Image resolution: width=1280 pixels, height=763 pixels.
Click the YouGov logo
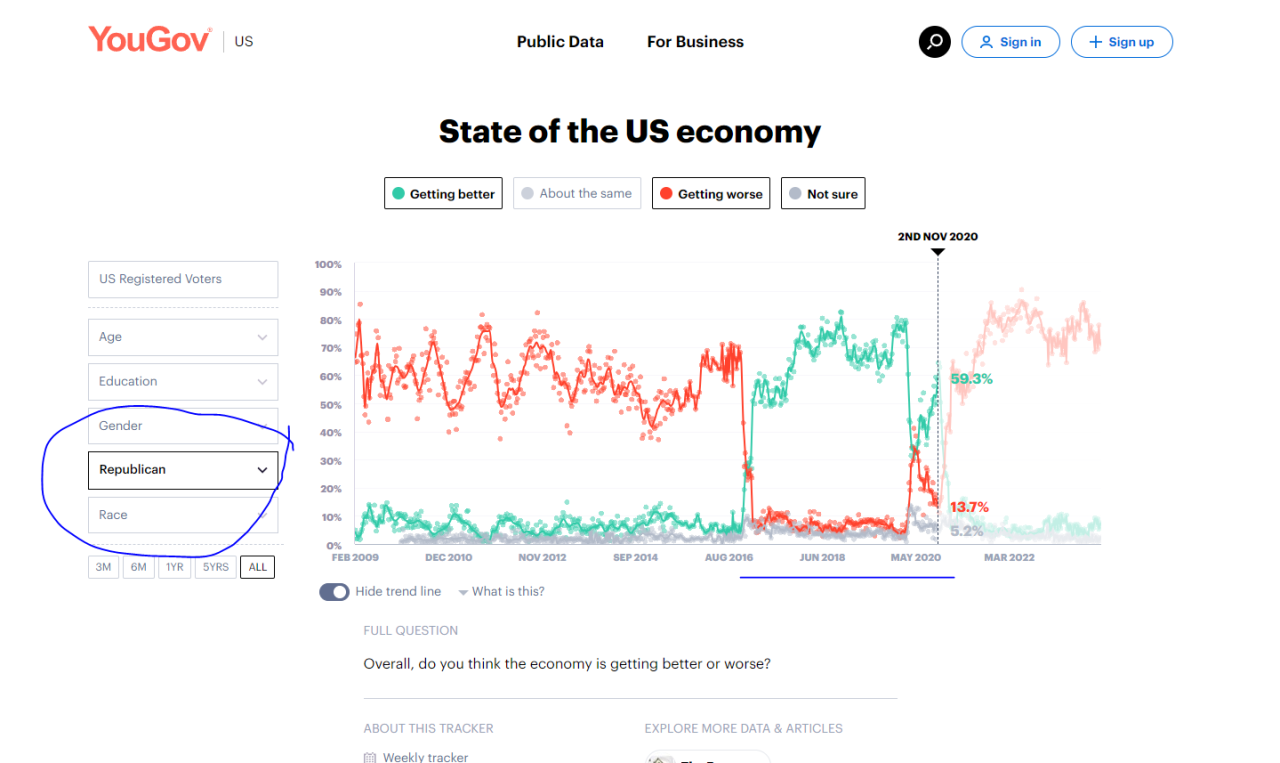tap(150, 40)
